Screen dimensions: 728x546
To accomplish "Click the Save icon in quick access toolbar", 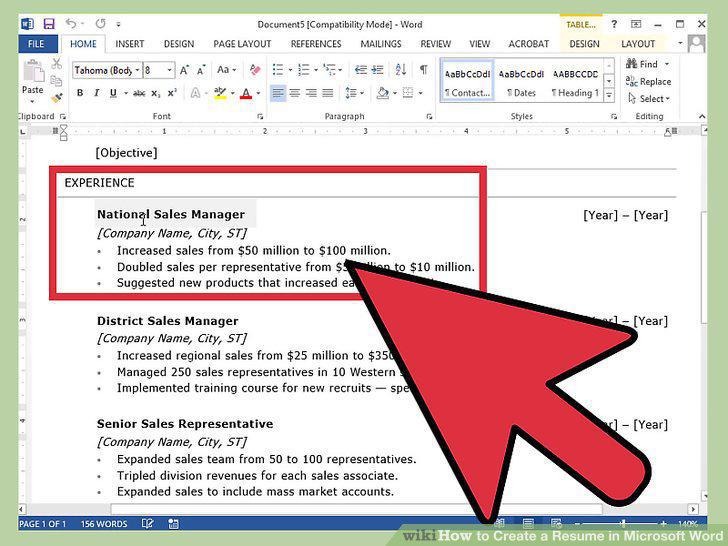I will 49,24.
